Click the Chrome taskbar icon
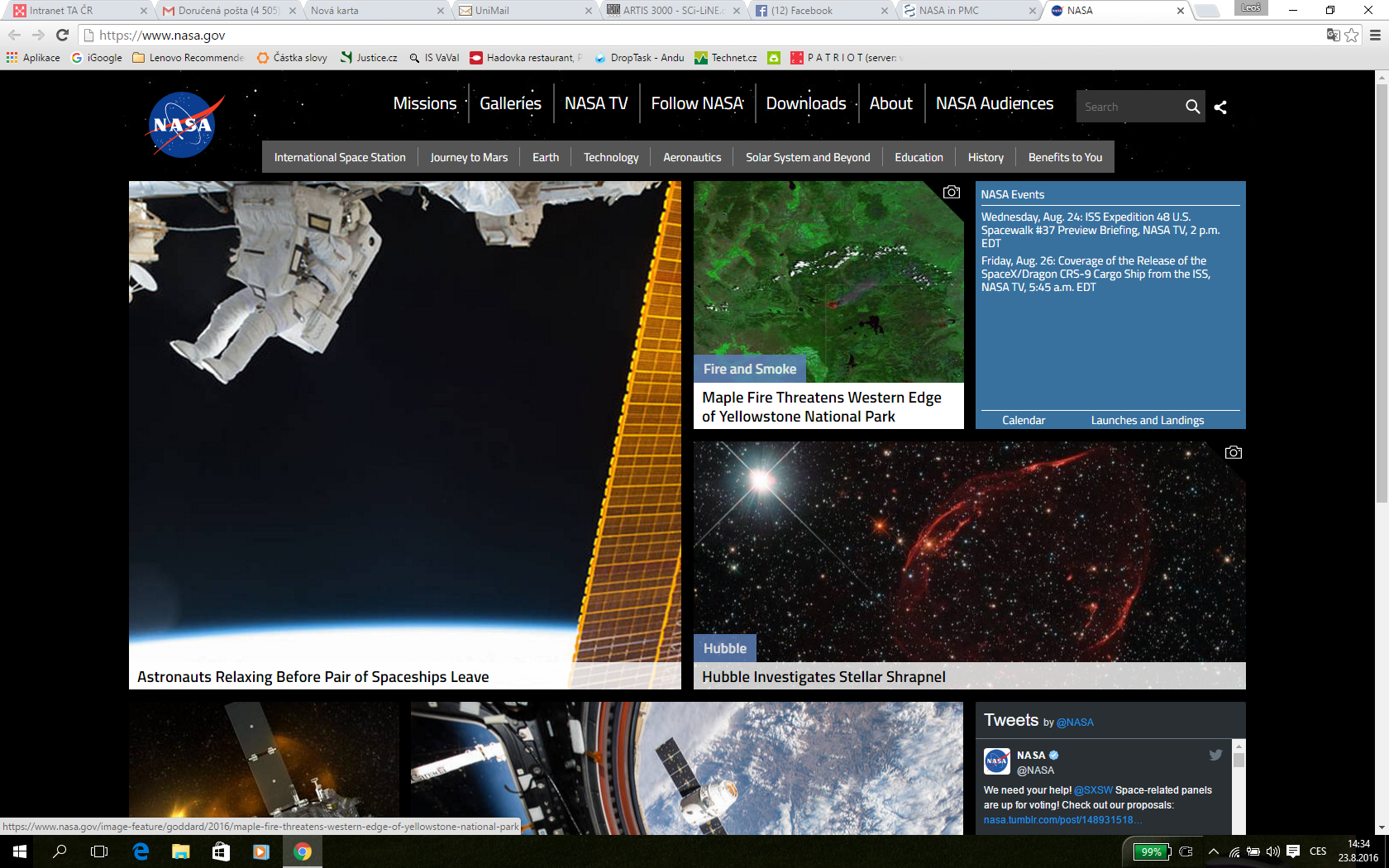 coord(303,851)
